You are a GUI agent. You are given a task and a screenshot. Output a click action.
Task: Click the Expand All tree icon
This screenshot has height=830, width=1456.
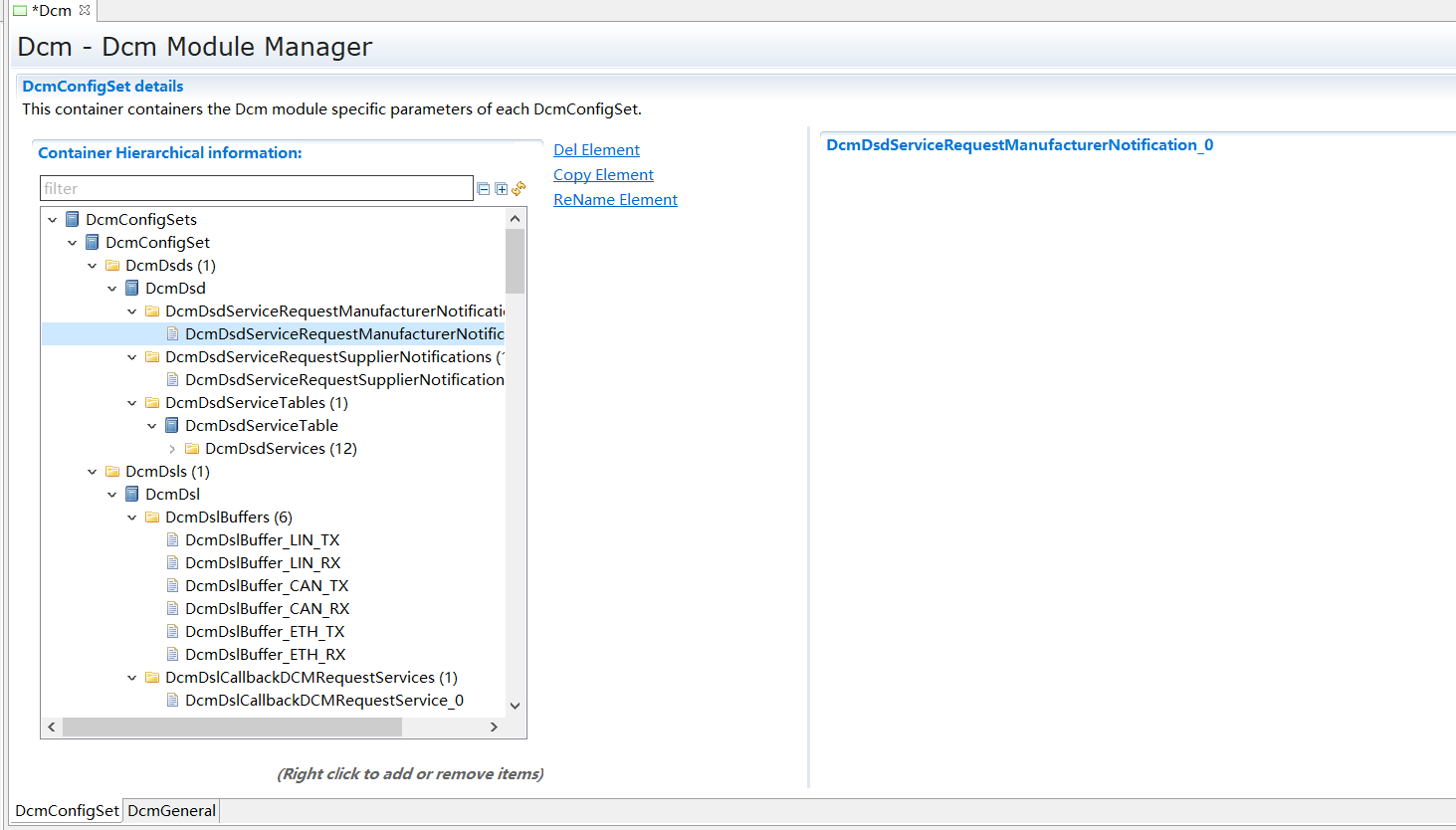(502, 189)
